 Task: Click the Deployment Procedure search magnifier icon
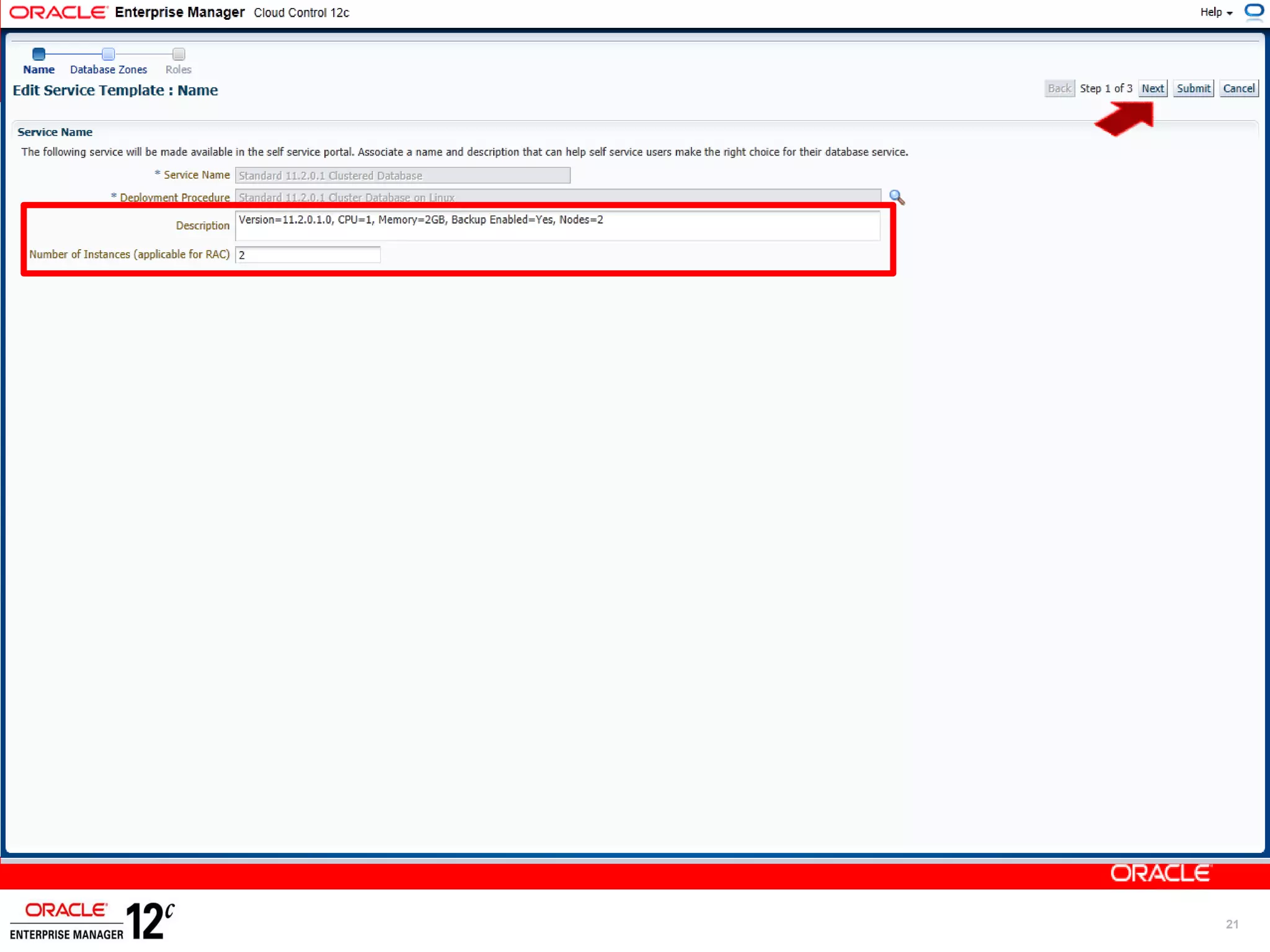[x=897, y=197]
